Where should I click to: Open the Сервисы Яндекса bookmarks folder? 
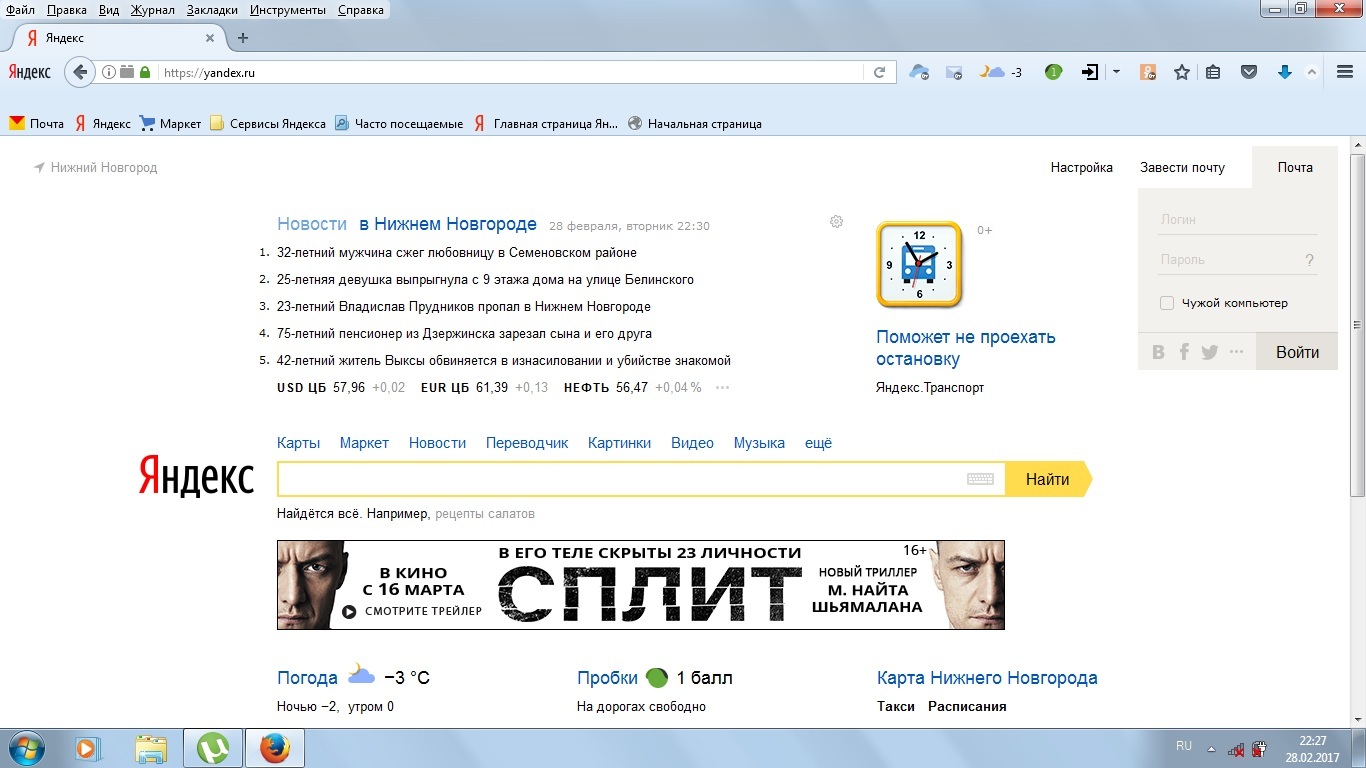(x=268, y=124)
